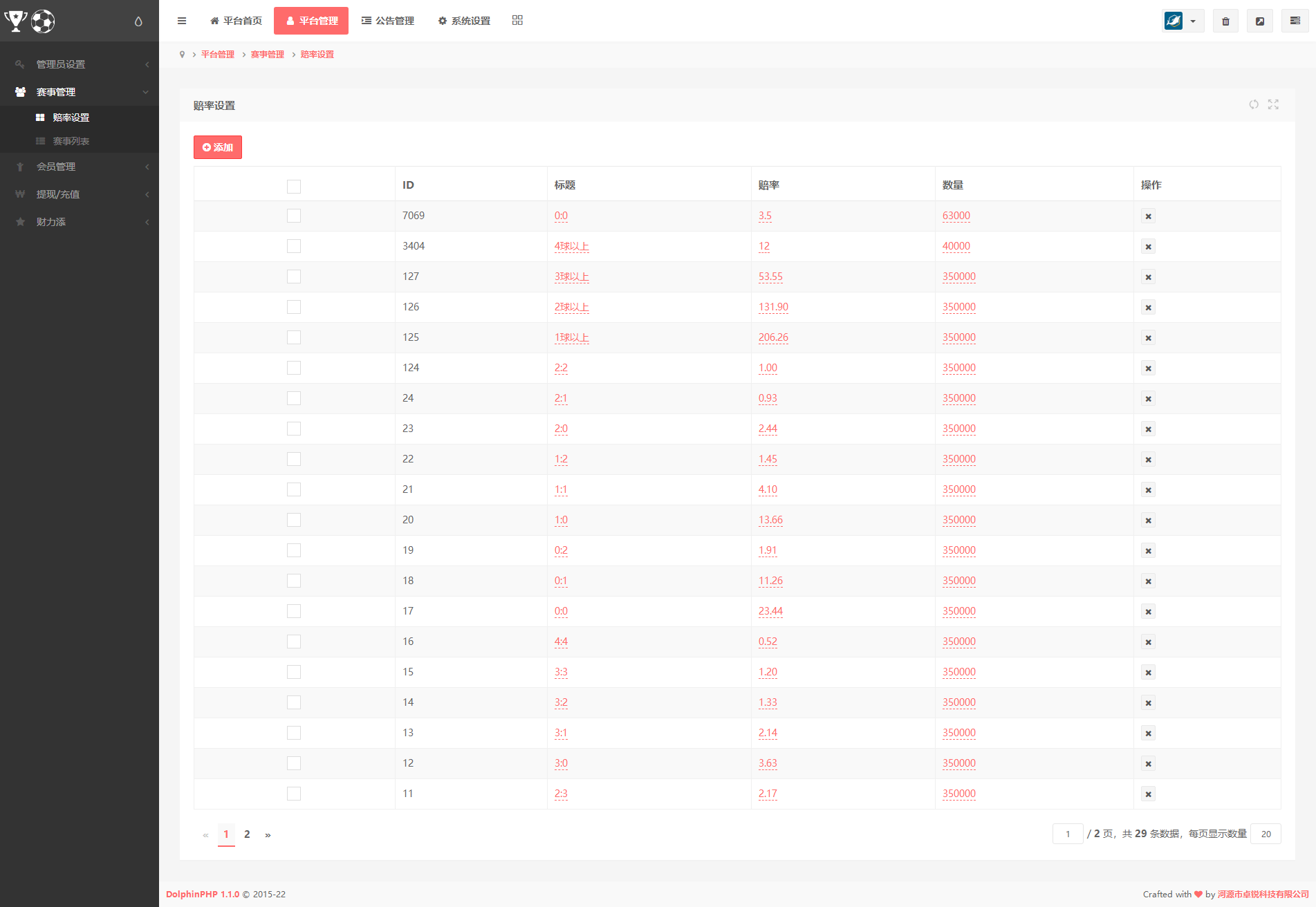The image size is (1316, 907).
Task: Open 系统设置 in top navigation
Action: 464,21
